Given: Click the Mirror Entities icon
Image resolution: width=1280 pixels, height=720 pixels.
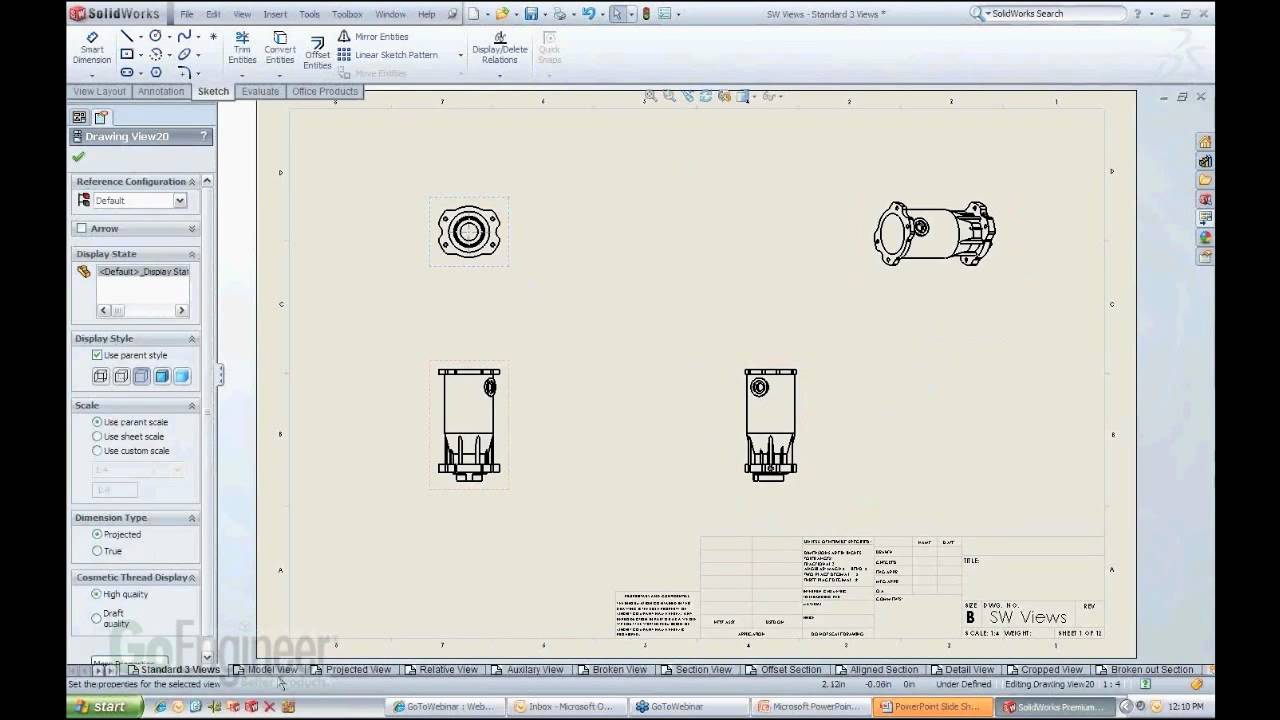Looking at the screenshot, I should click(x=344, y=36).
